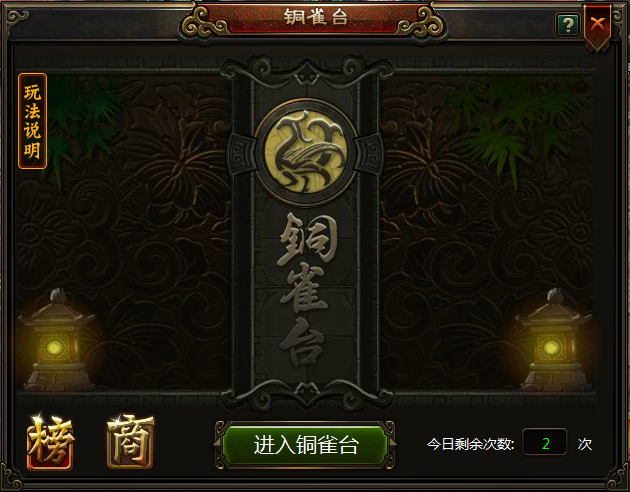The width and height of the screenshot is (630, 492).
Task: Open the help question mark icon
Action: (x=567, y=25)
